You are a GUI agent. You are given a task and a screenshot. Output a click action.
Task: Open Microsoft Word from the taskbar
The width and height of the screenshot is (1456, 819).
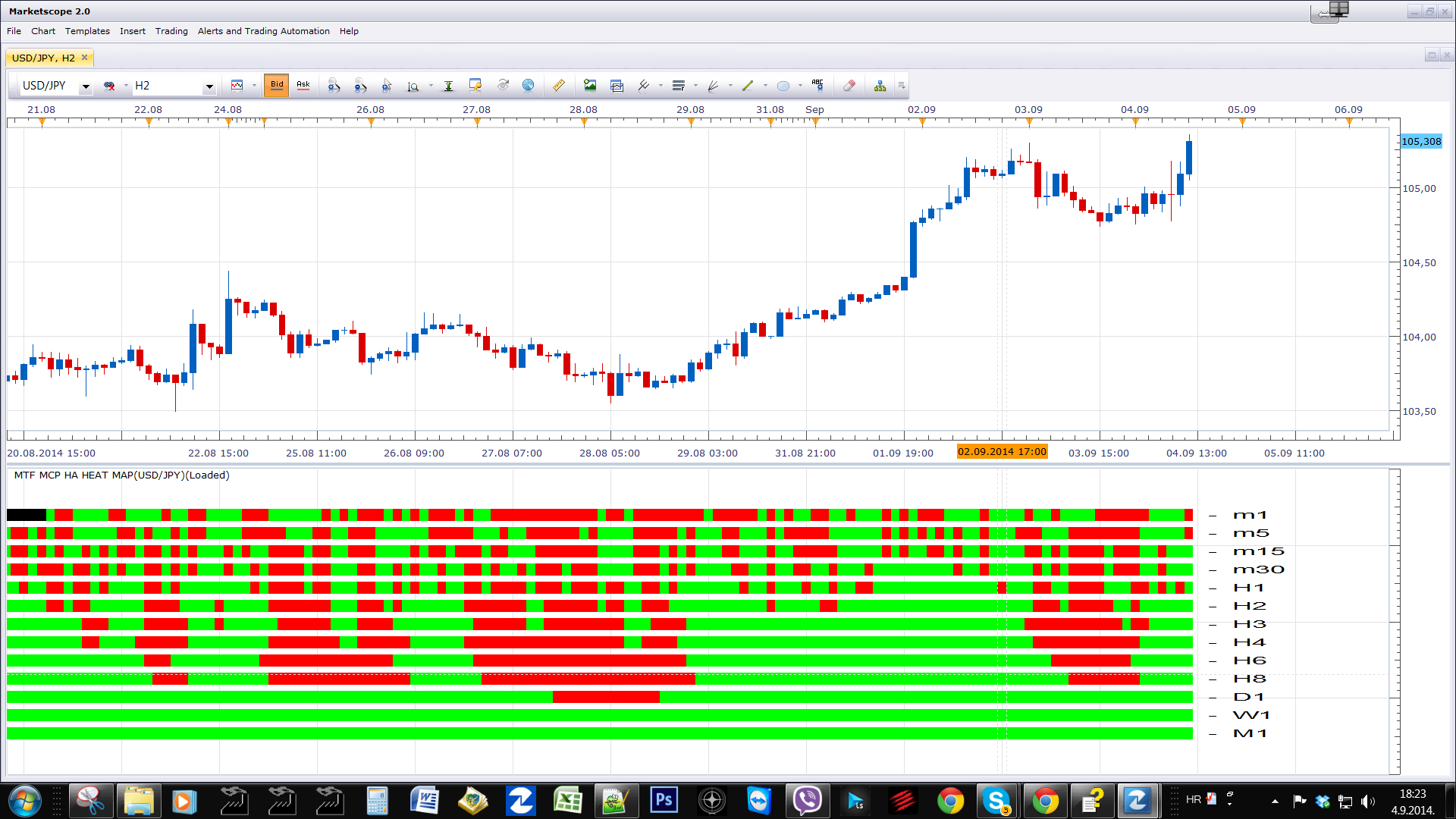coord(425,801)
